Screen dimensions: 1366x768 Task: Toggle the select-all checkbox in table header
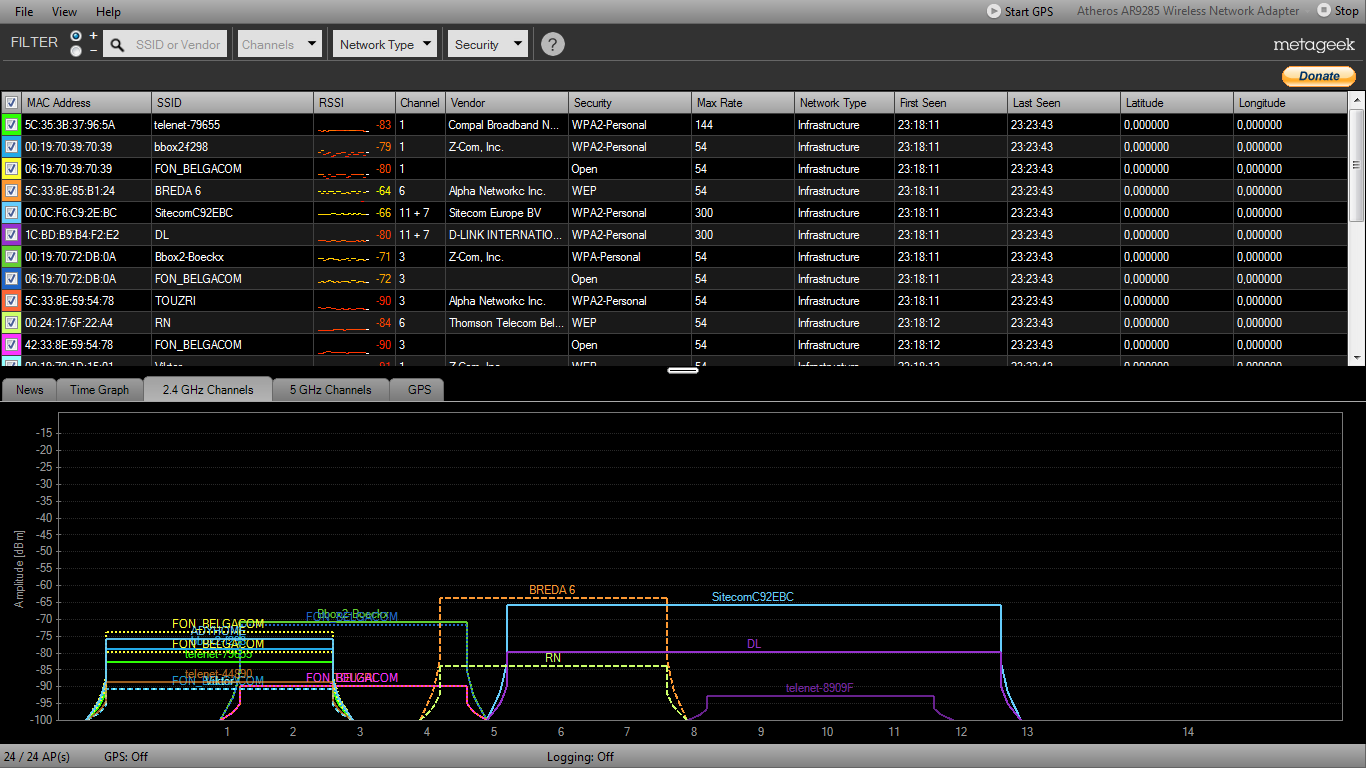pyautogui.click(x=11, y=103)
